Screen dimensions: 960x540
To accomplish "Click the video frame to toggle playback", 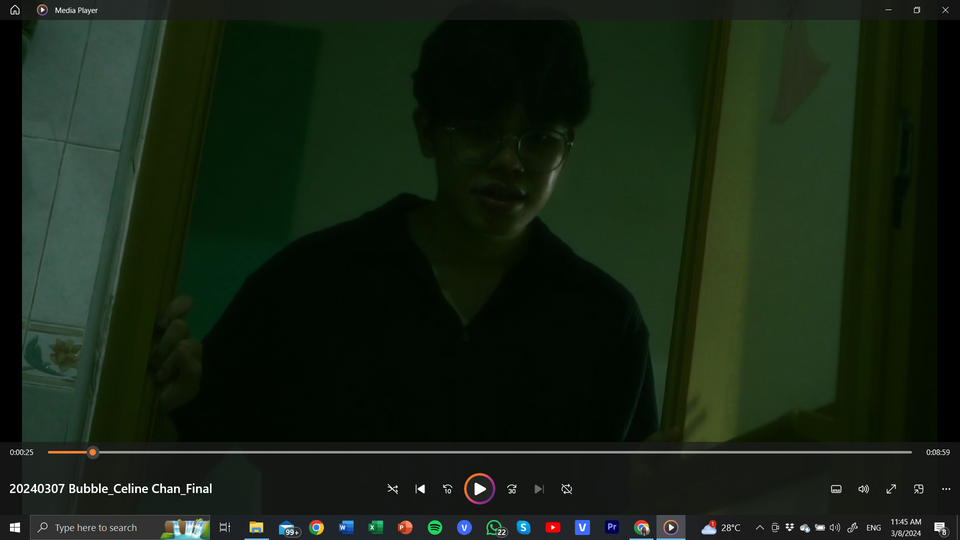I will click(x=479, y=231).
